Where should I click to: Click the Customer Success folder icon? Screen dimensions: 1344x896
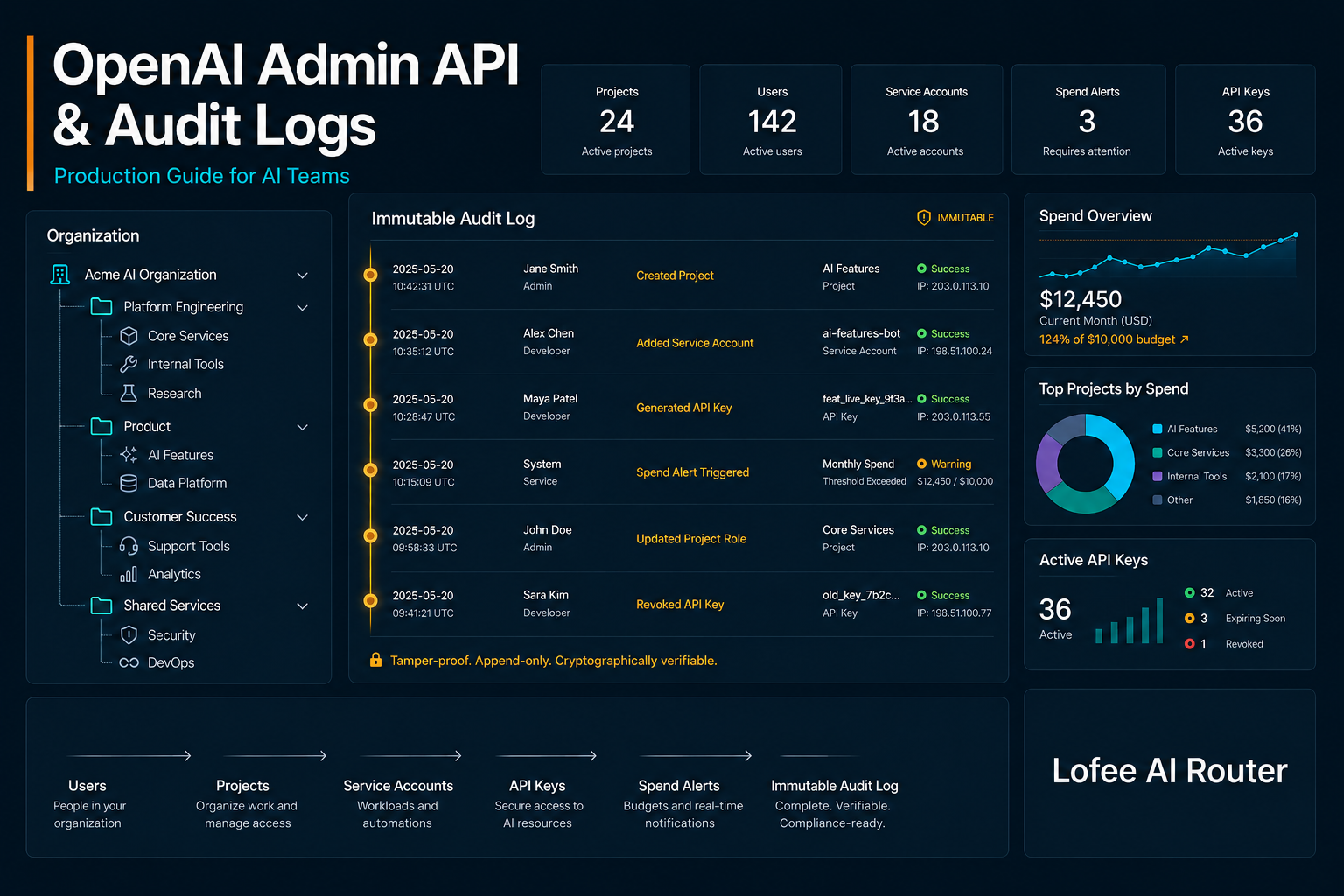pos(101,517)
